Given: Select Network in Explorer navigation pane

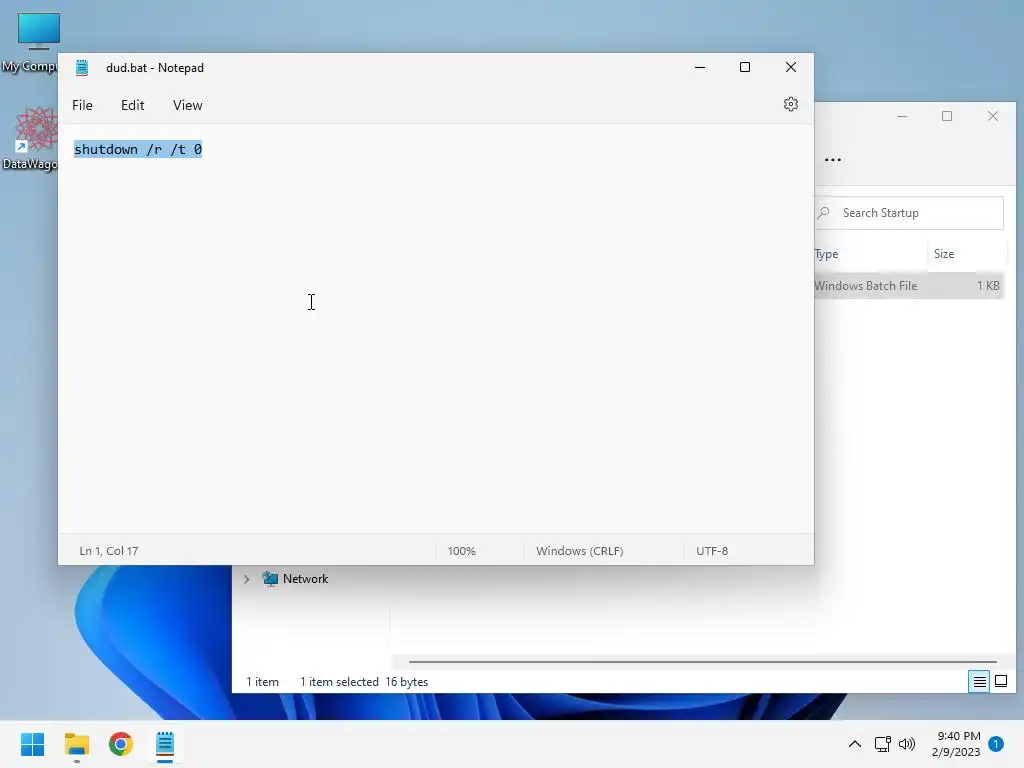Looking at the screenshot, I should coord(305,579).
